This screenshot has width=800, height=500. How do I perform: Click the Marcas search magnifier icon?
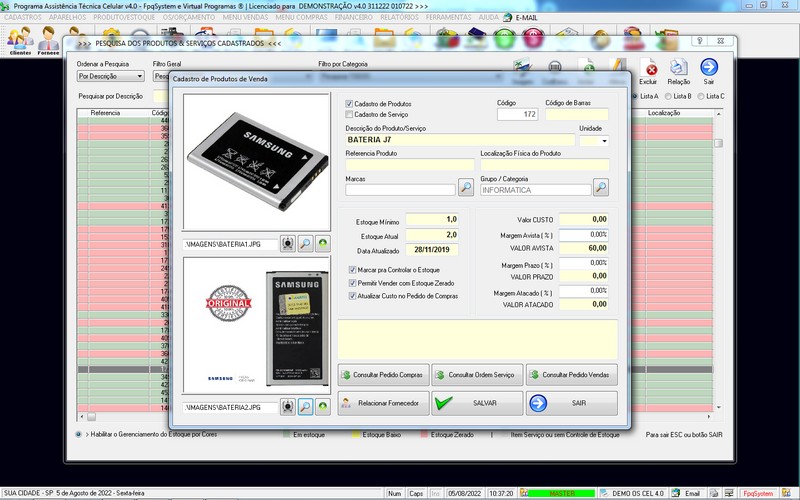(466, 187)
